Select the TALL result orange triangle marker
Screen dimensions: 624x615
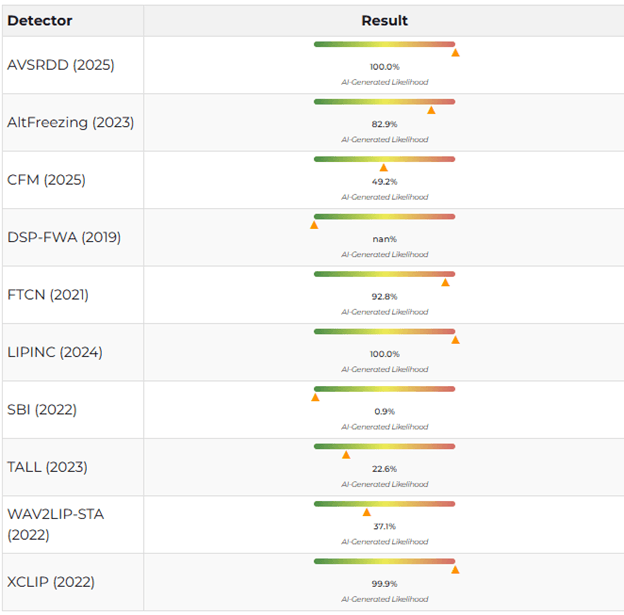(x=346, y=455)
